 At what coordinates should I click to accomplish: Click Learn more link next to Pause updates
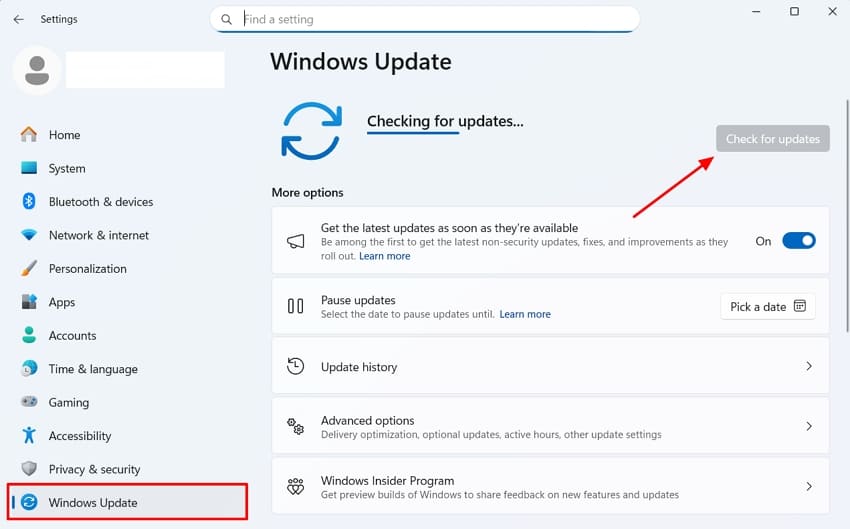(x=525, y=314)
